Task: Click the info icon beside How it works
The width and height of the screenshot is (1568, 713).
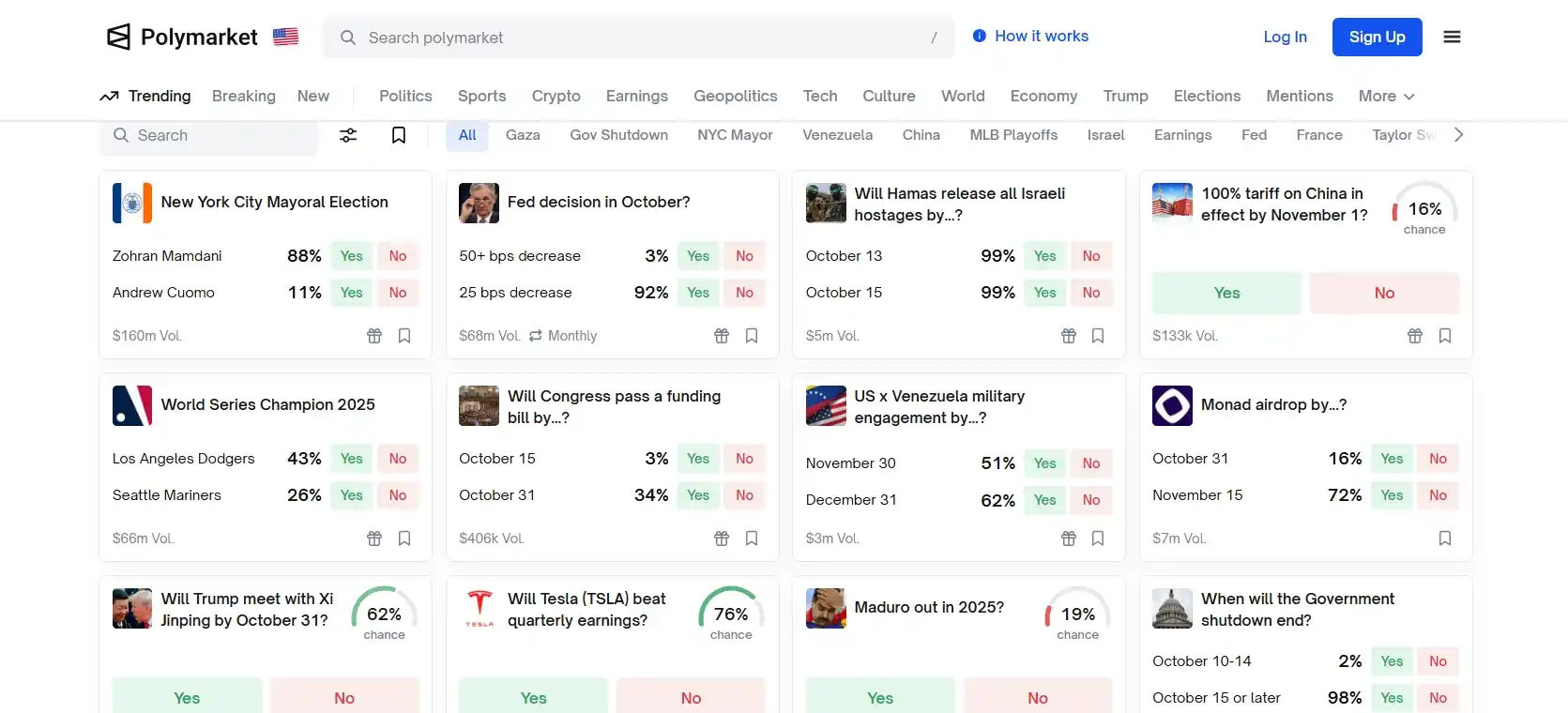Action: 980,37
